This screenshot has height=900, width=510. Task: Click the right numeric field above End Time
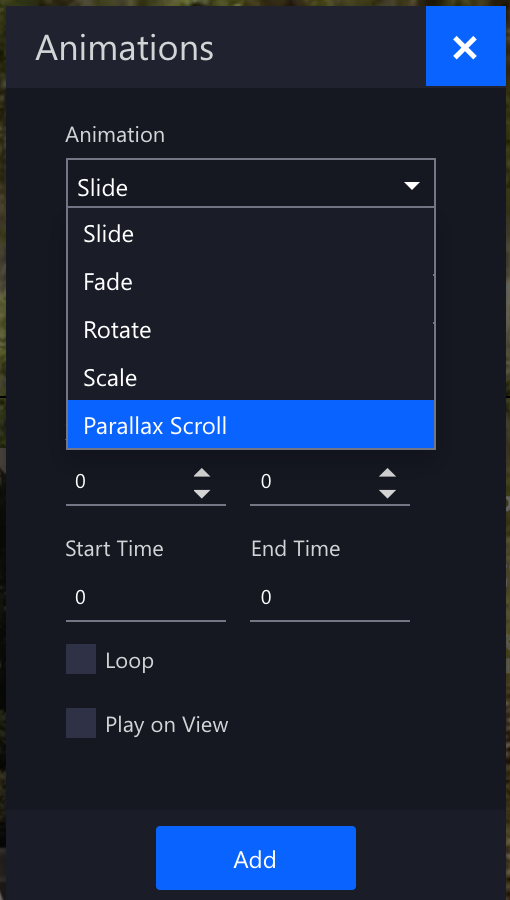[314, 482]
